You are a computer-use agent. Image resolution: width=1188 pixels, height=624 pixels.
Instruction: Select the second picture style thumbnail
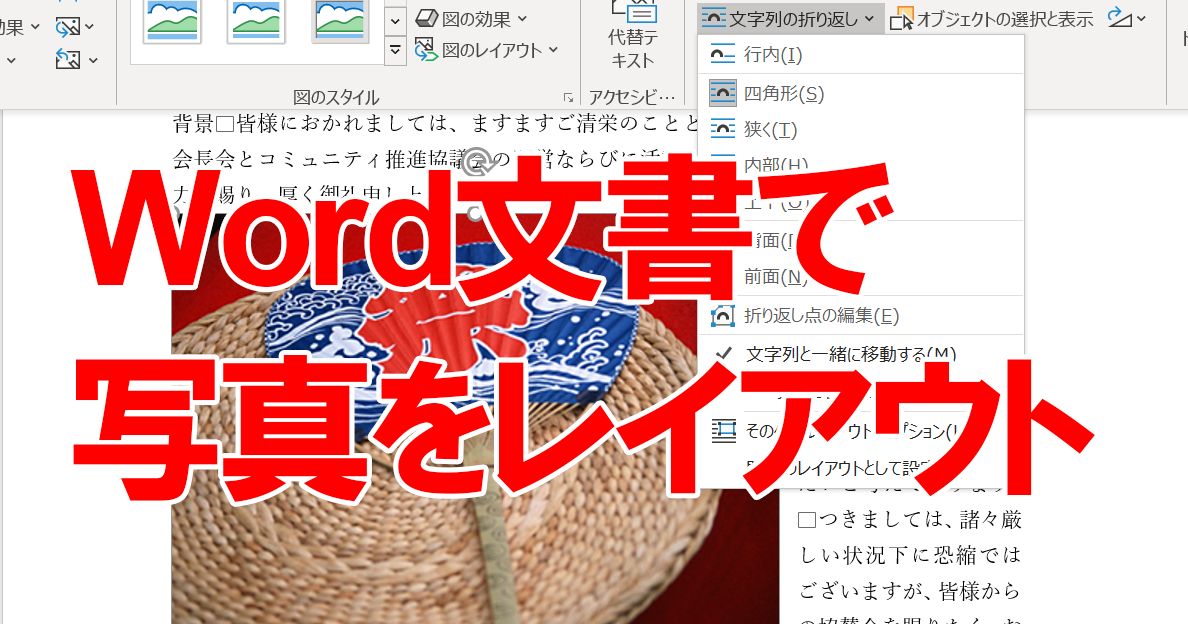256,20
